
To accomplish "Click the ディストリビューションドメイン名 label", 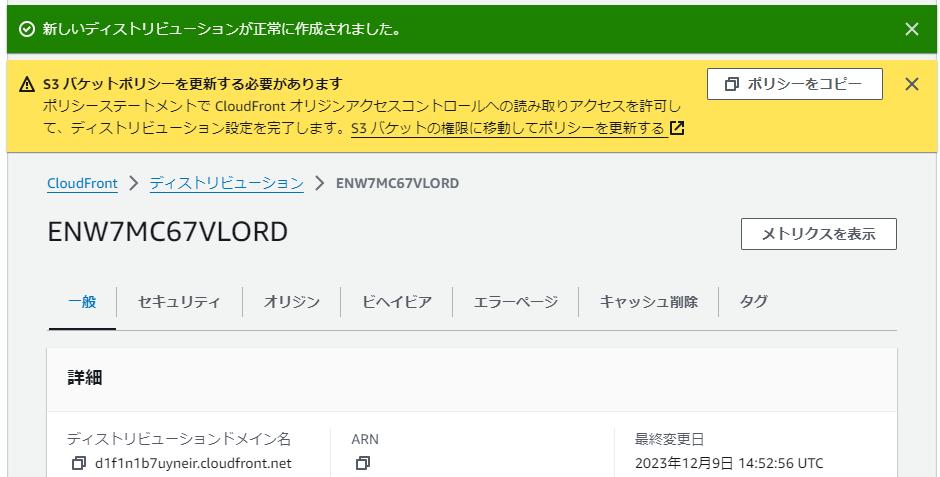I will (179, 439).
